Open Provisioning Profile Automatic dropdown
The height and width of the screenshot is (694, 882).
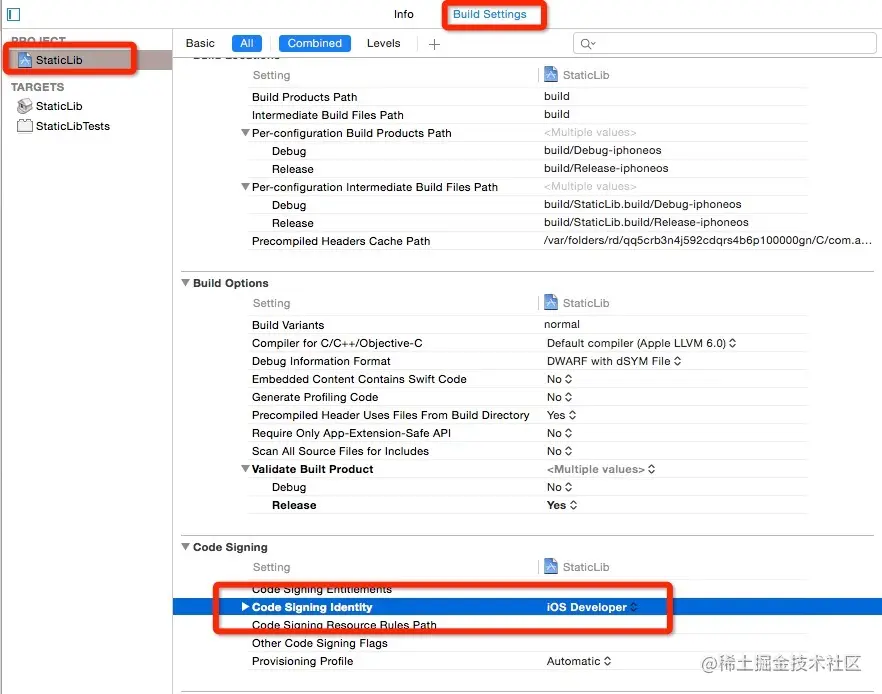(x=578, y=661)
